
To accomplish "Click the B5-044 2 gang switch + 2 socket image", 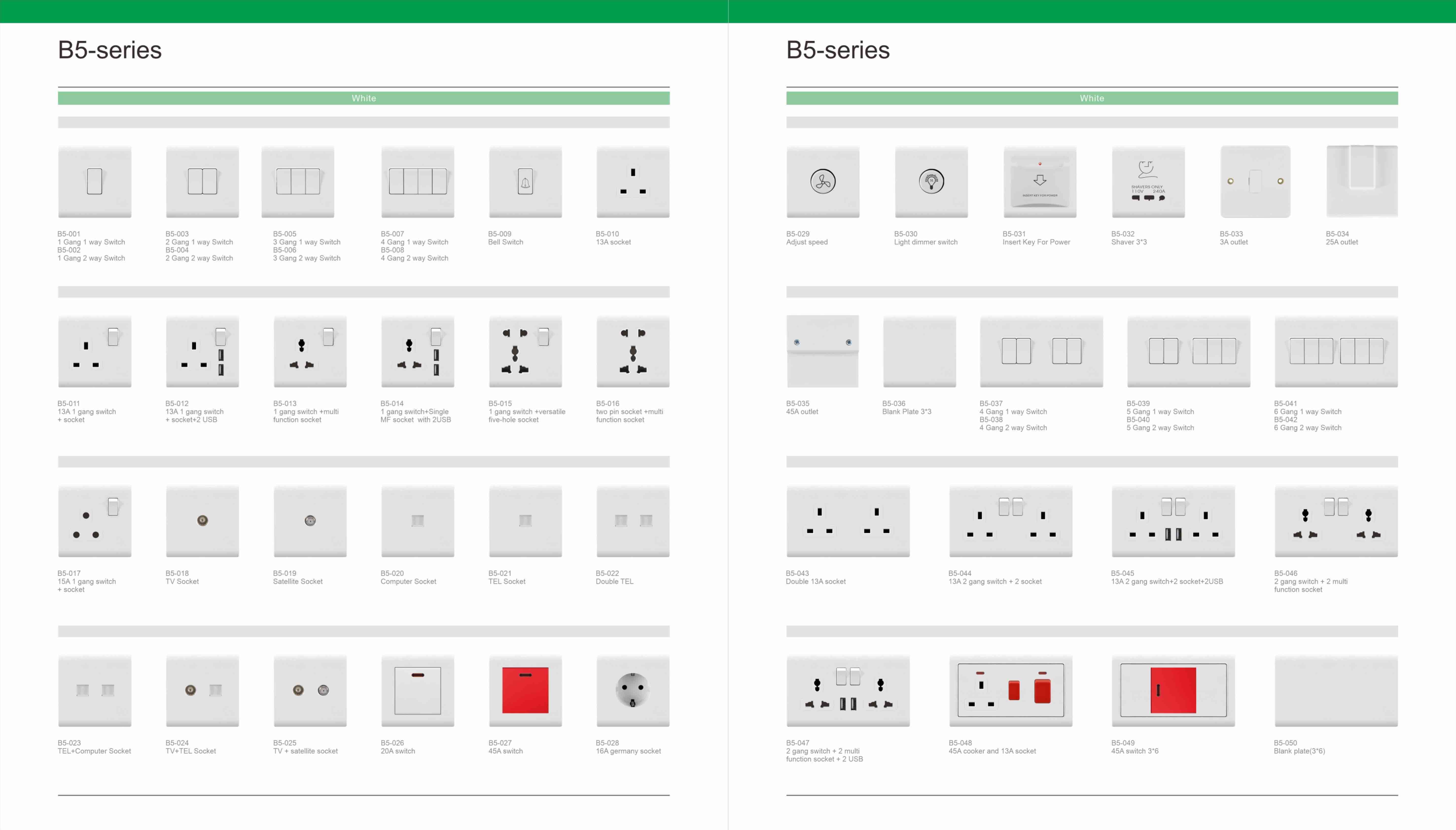I will coord(1011,521).
